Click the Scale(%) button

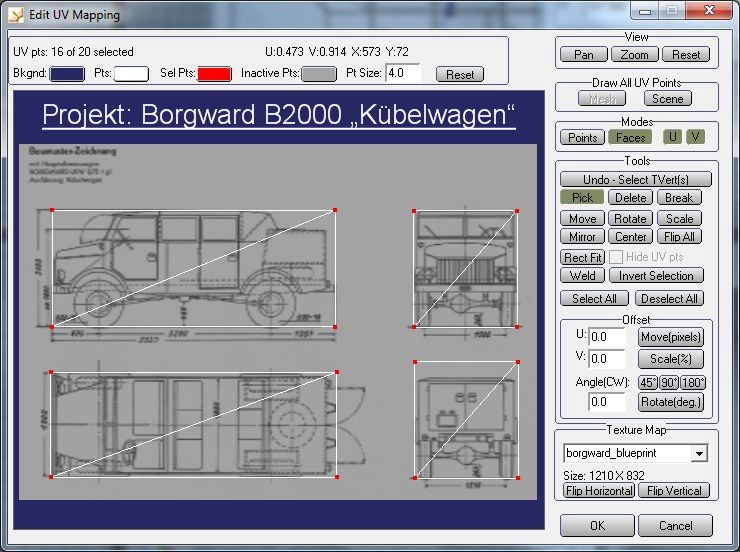point(671,359)
